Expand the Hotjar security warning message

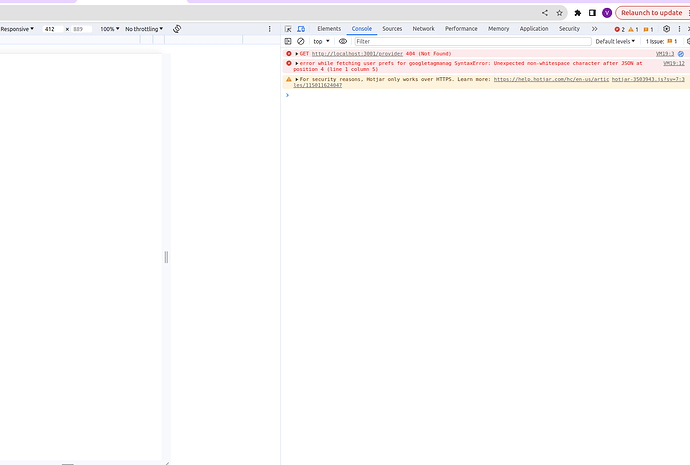297,80
